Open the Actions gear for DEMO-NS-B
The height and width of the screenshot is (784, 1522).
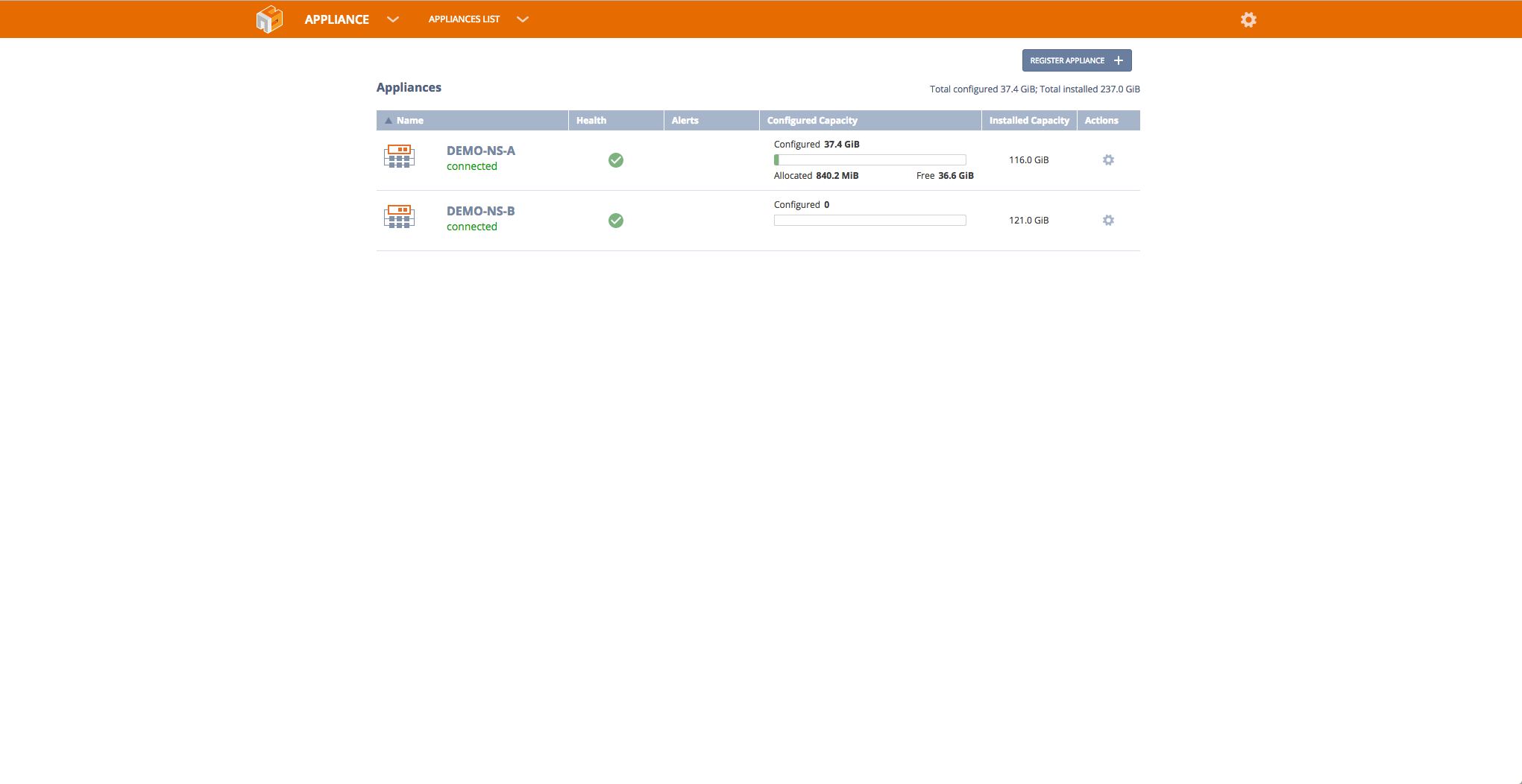[1108, 220]
